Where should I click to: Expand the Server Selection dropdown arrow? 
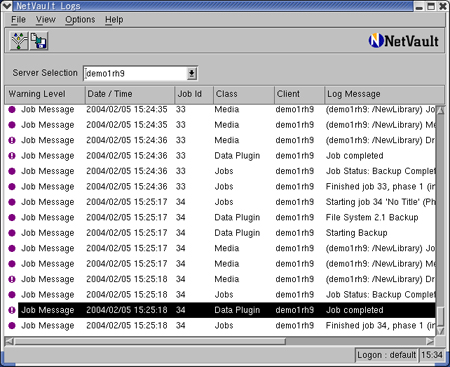[192, 73]
